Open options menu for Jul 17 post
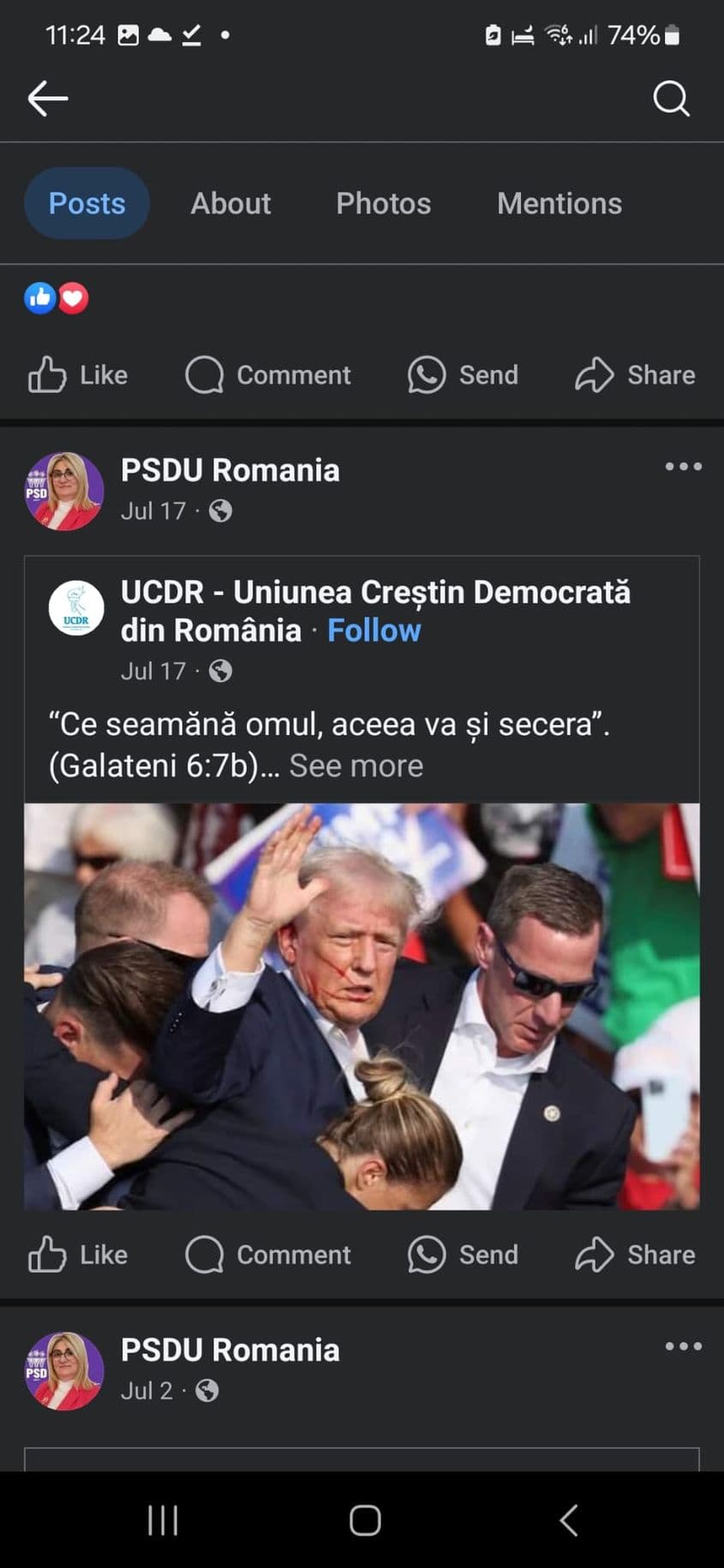The image size is (724, 1568). (x=683, y=467)
